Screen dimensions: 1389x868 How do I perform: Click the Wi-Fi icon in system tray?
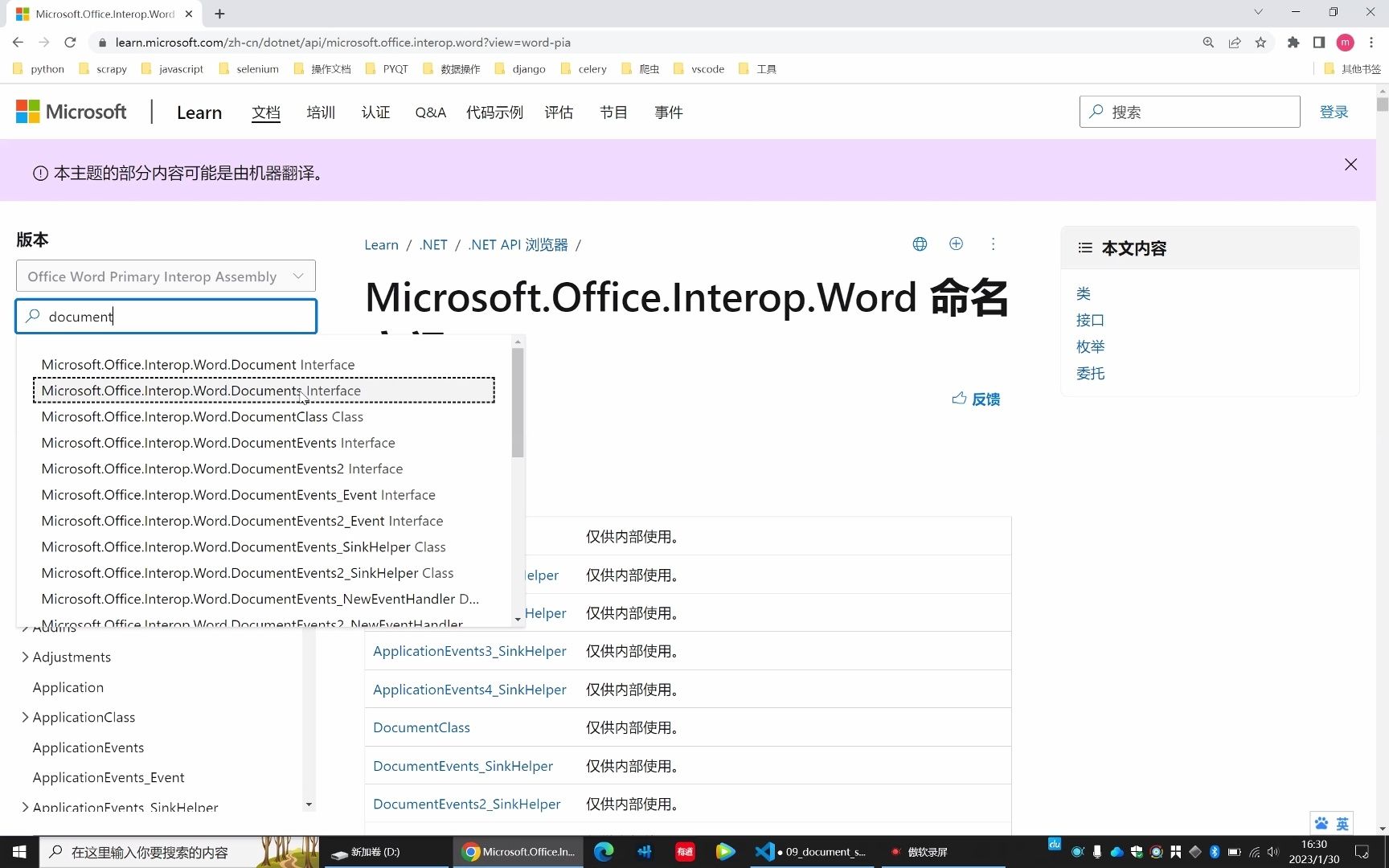pos(1255,852)
